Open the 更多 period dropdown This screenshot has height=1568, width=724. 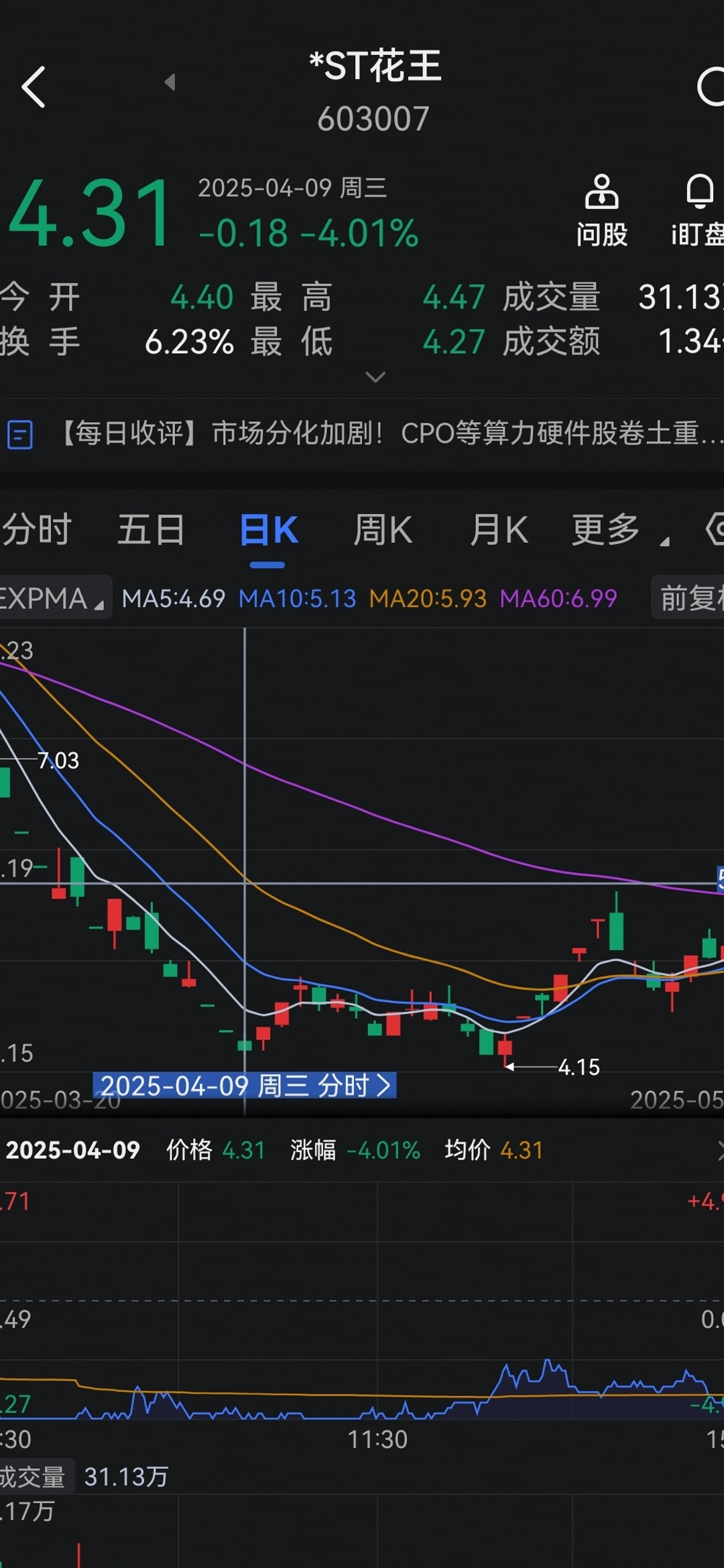pyautogui.click(x=620, y=529)
